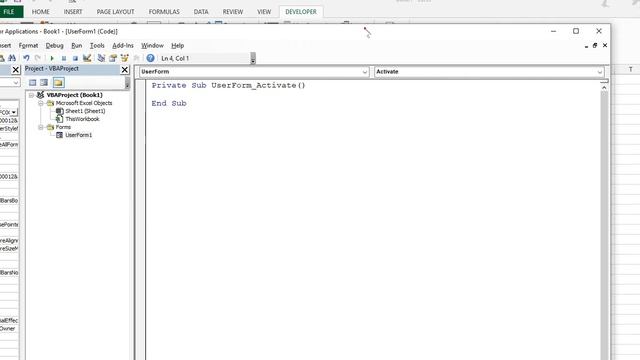Open the property value dropdown arrow
This screenshot has width=640, height=360.
pos(14,112)
